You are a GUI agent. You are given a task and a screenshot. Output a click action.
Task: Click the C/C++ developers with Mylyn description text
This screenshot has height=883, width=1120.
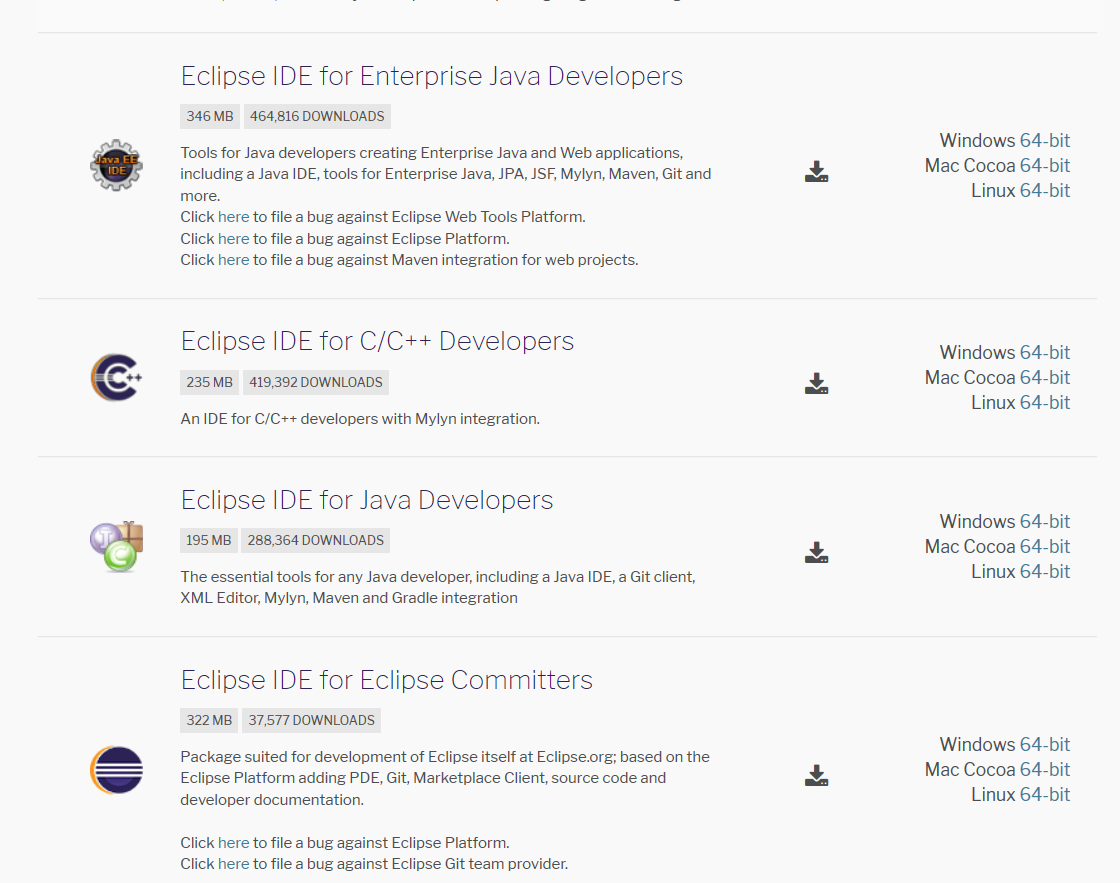click(x=360, y=419)
